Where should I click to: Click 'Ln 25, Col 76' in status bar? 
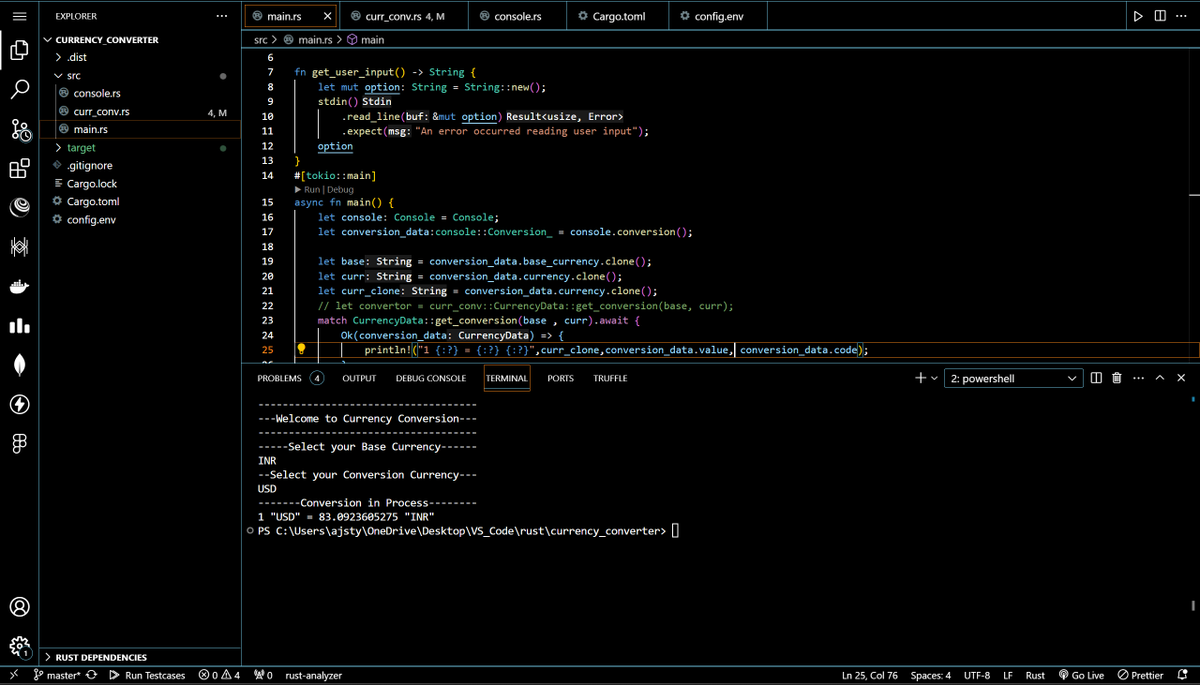point(870,675)
